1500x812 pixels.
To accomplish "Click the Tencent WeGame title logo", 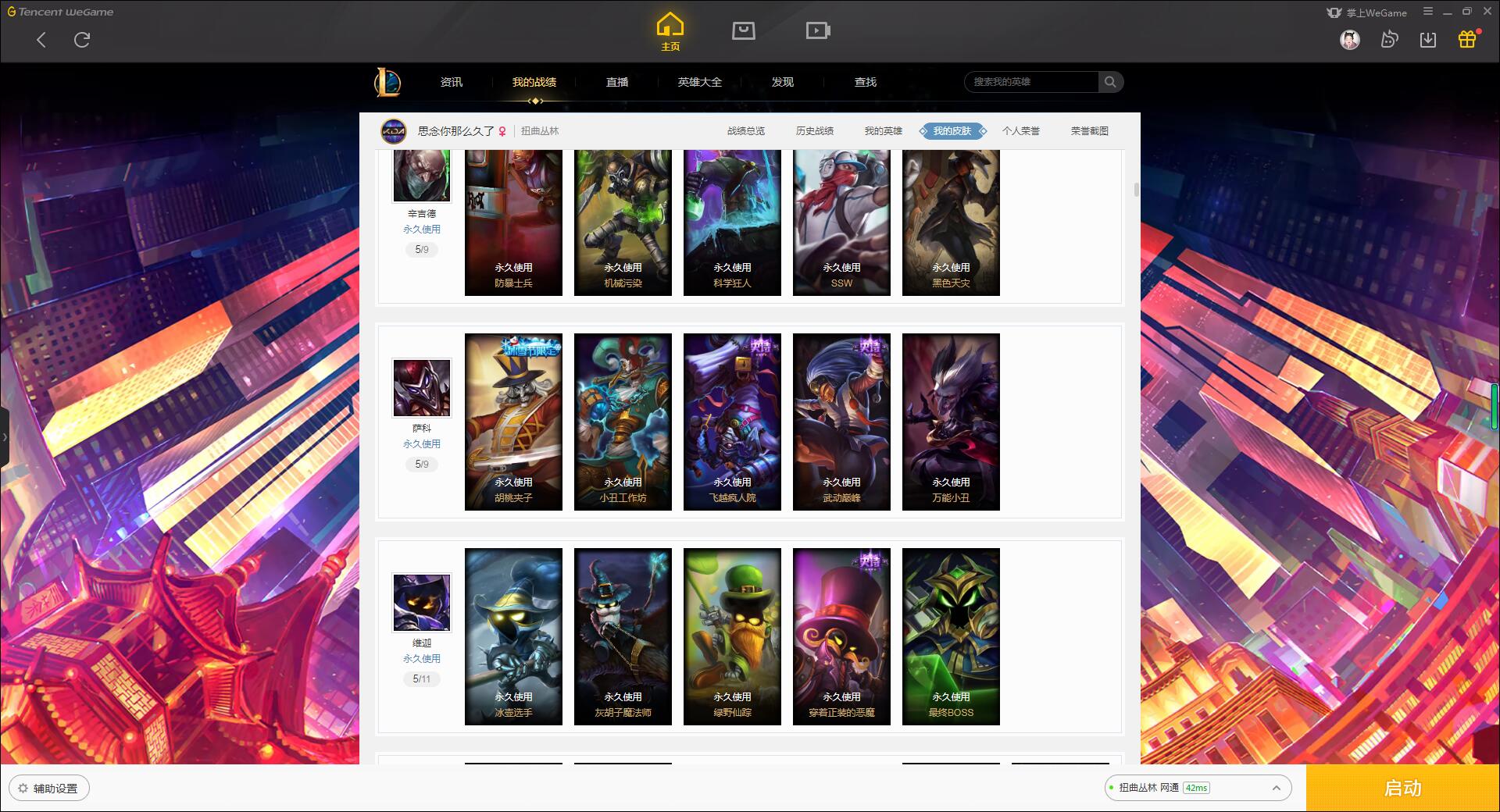I will pos(60,12).
